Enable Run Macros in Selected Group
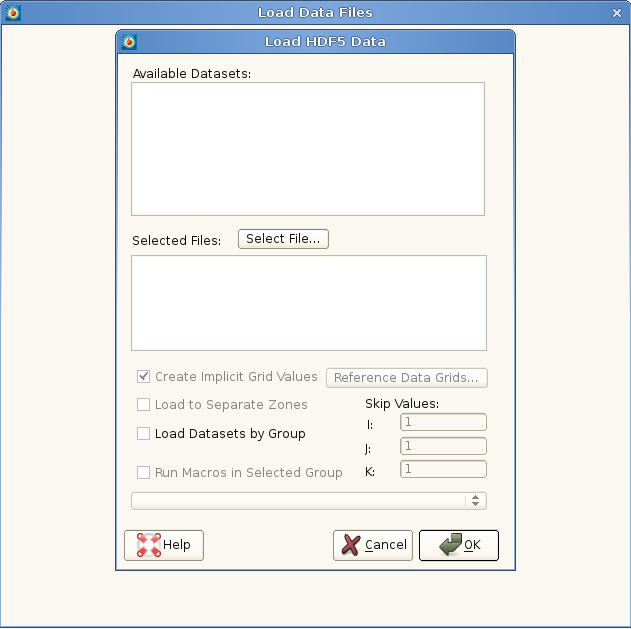Image resolution: width=631 pixels, height=629 pixels. pyautogui.click(x=144, y=473)
